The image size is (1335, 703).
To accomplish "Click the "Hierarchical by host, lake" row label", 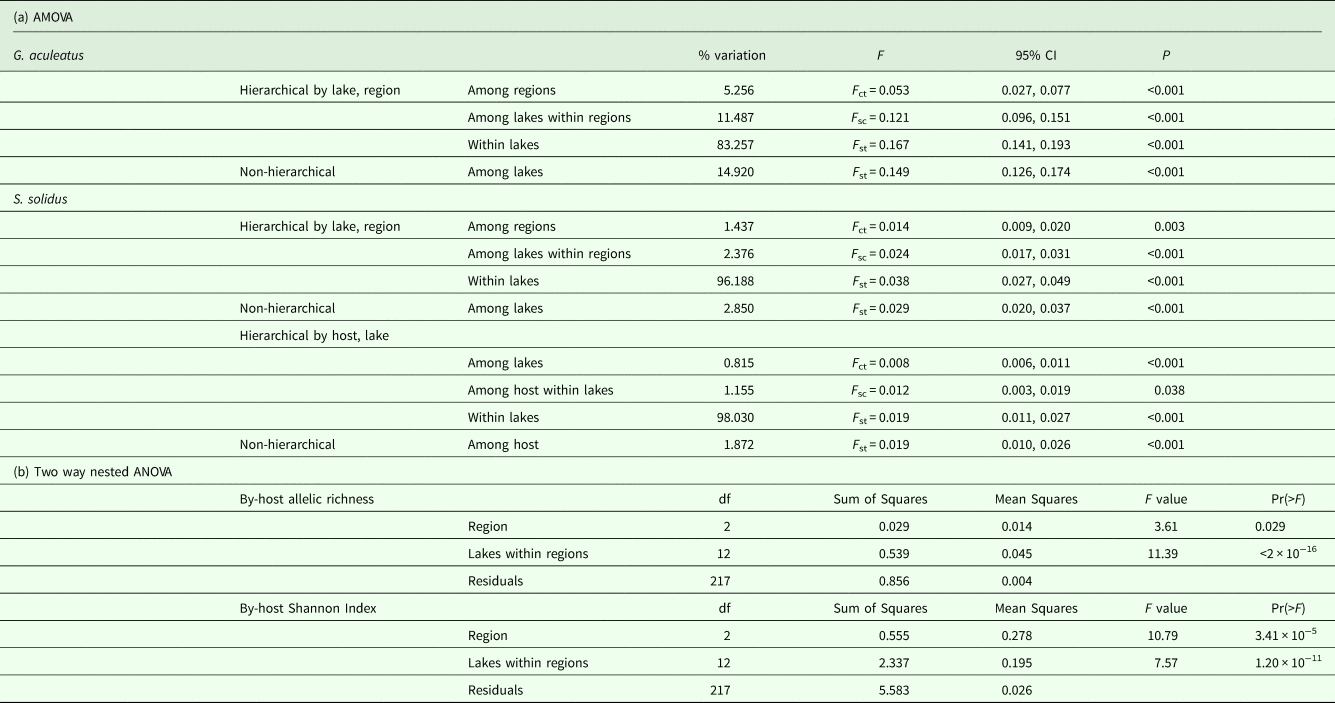I will pos(314,335).
